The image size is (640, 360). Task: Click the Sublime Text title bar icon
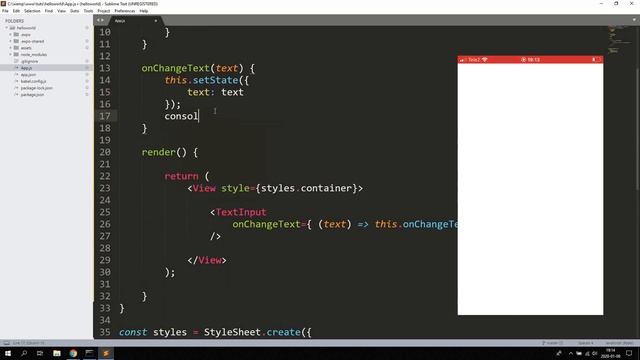tap(3, 3)
